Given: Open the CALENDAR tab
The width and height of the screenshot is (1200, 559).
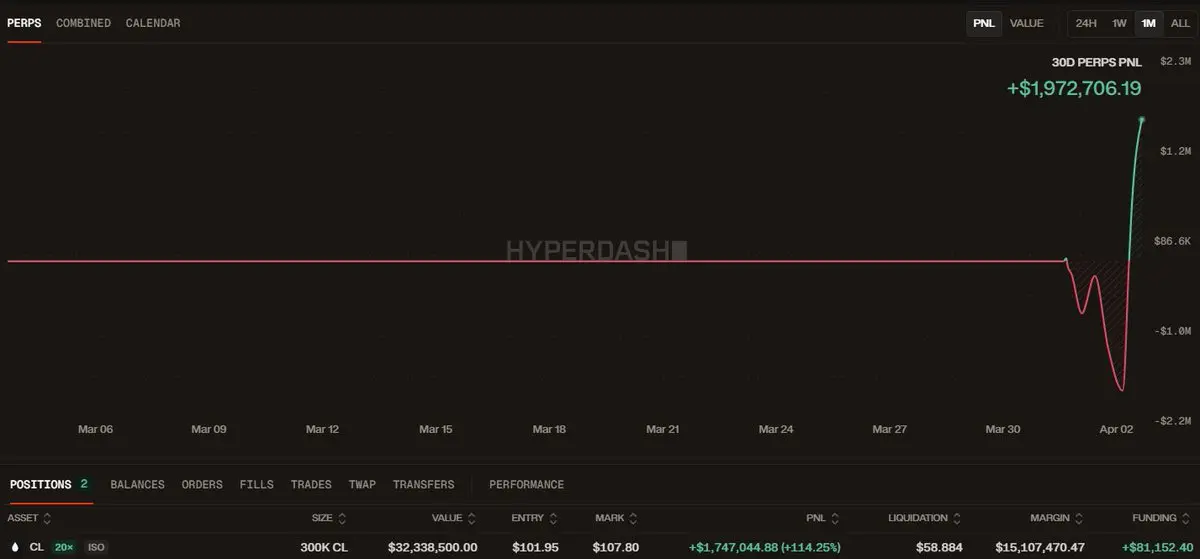Looking at the screenshot, I should pos(153,23).
